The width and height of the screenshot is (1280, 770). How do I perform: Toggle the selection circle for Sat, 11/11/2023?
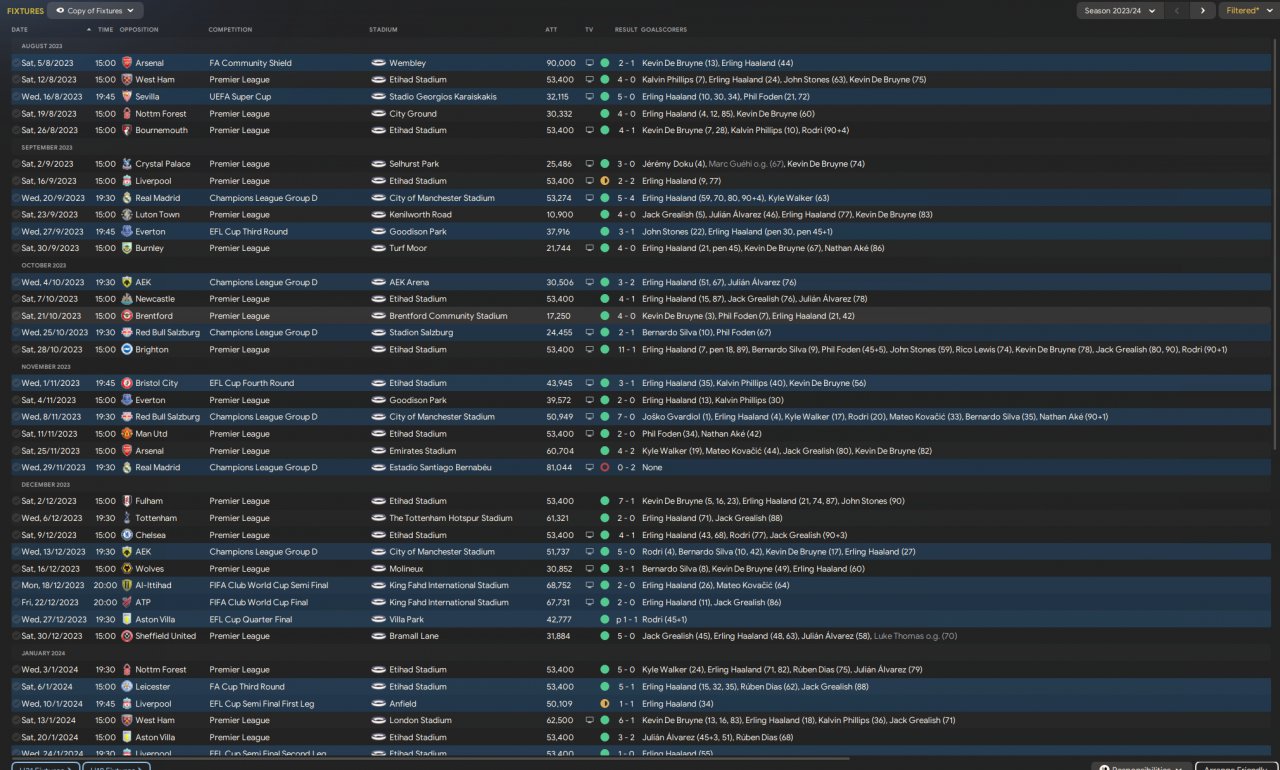[x=16, y=434]
